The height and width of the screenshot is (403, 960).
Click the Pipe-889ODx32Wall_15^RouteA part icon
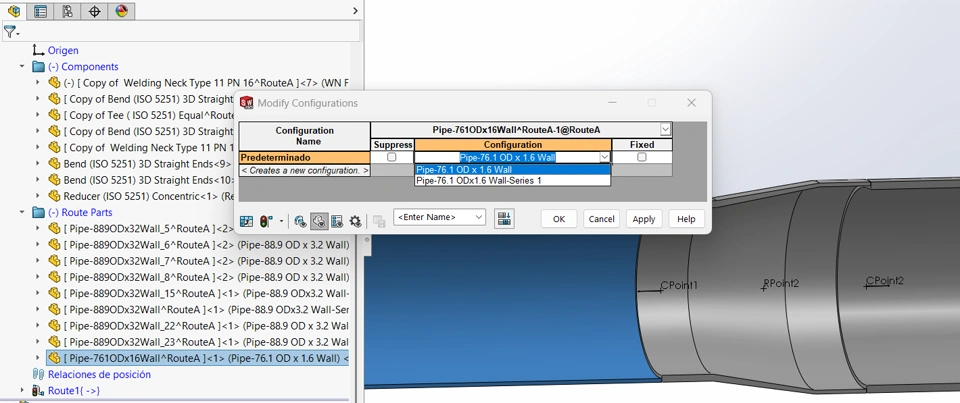coord(54,293)
